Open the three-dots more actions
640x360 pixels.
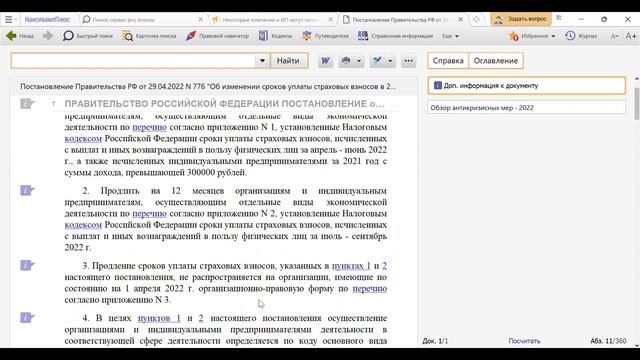408,61
